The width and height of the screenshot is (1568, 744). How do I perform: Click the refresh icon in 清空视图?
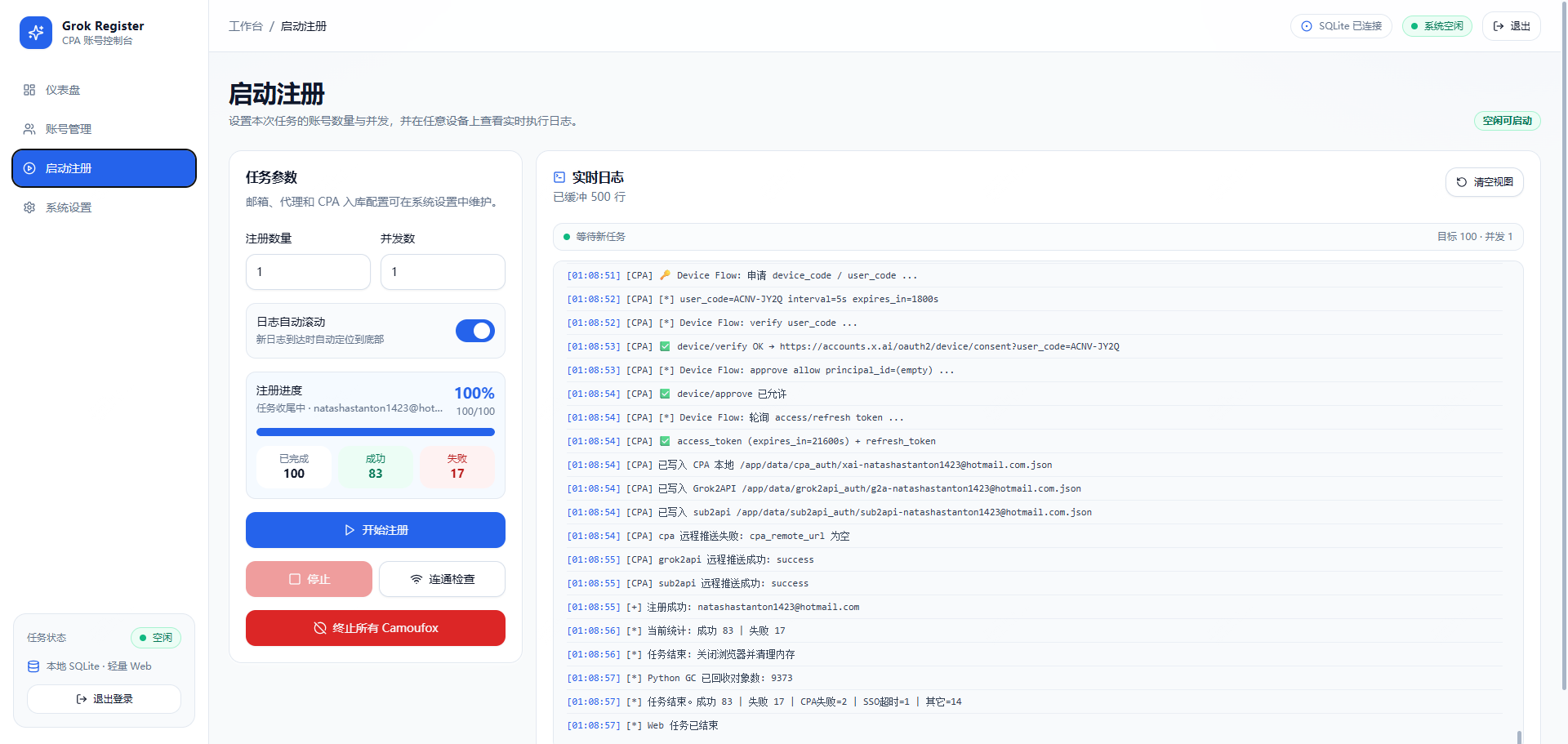pos(1462,182)
